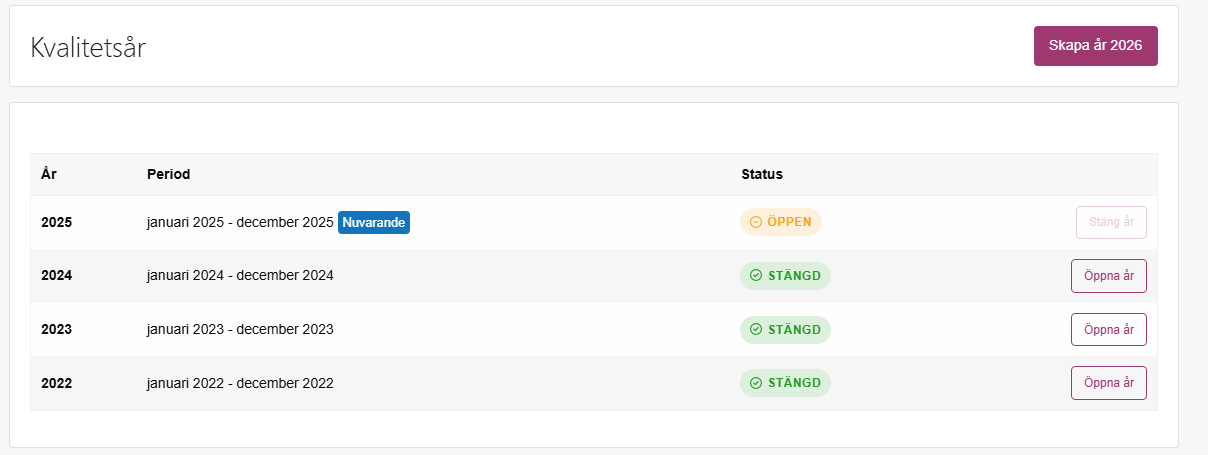The width and height of the screenshot is (1208, 455).
Task: Open year 2024 with Öppna år
Action: point(1108,276)
